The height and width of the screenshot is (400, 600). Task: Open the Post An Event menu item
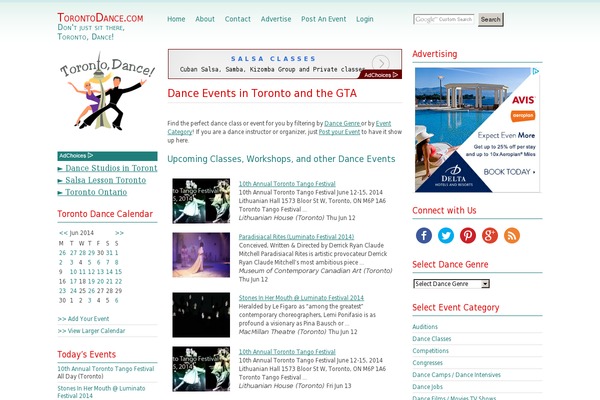pos(324,19)
